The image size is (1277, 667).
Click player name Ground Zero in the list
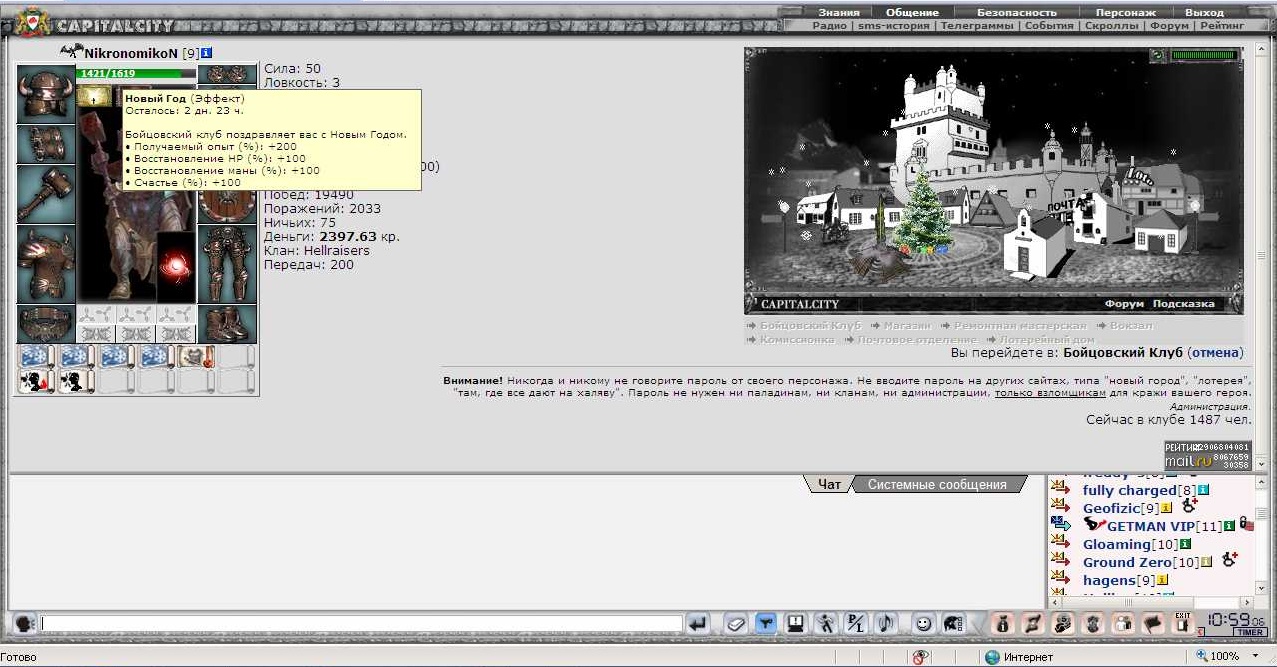point(1127,562)
